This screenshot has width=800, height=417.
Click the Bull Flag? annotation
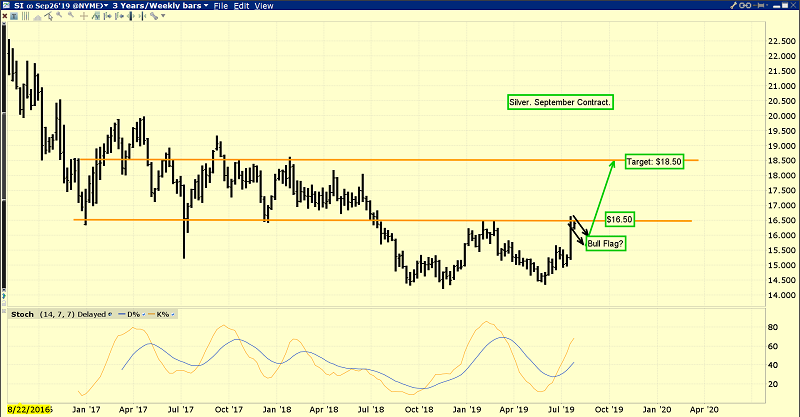click(606, 243)
